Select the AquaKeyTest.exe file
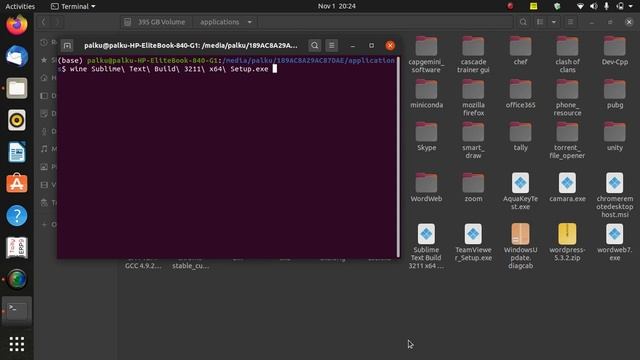640x360 pixels. (520, 191)
